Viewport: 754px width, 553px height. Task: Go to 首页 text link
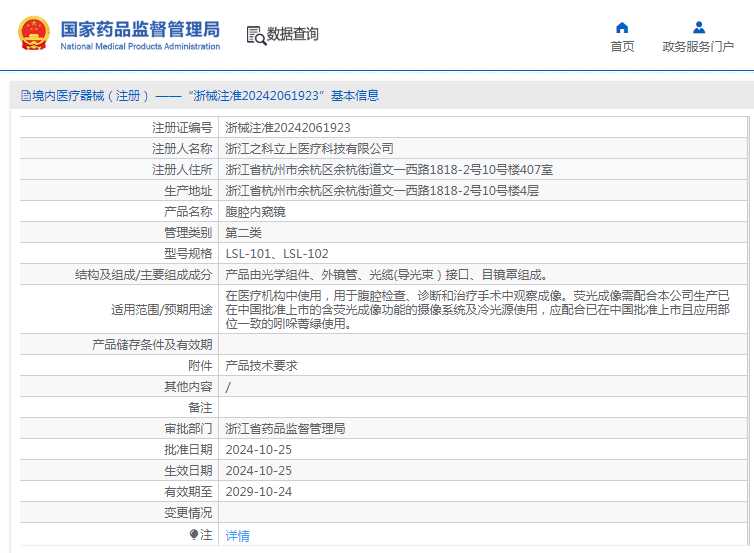(x=622, y=47)
